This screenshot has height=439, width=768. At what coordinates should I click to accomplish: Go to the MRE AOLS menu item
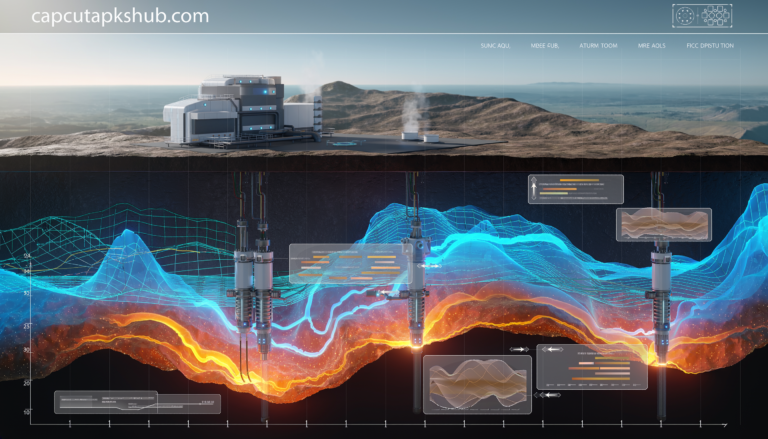click(651, 46)
